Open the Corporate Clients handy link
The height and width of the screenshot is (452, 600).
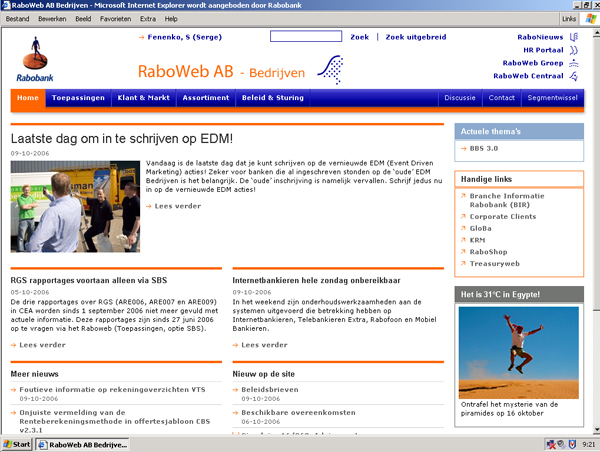coord(501,216)
